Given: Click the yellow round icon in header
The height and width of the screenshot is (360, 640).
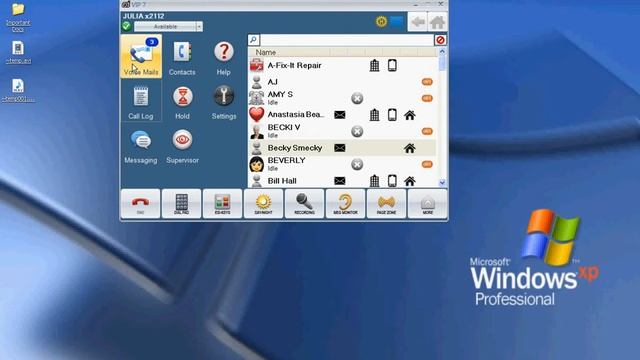Looking at the screenshot, I should point(381,21).
